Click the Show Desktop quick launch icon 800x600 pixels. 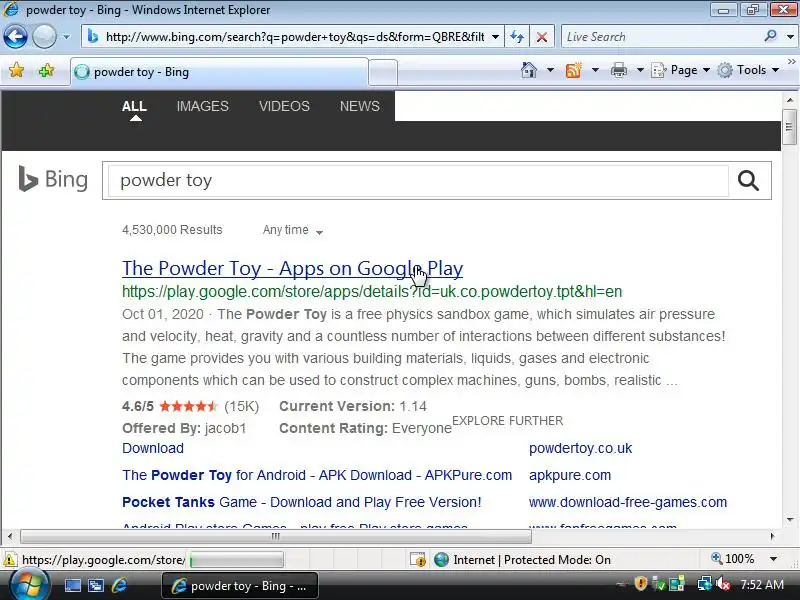click(72, 586)
